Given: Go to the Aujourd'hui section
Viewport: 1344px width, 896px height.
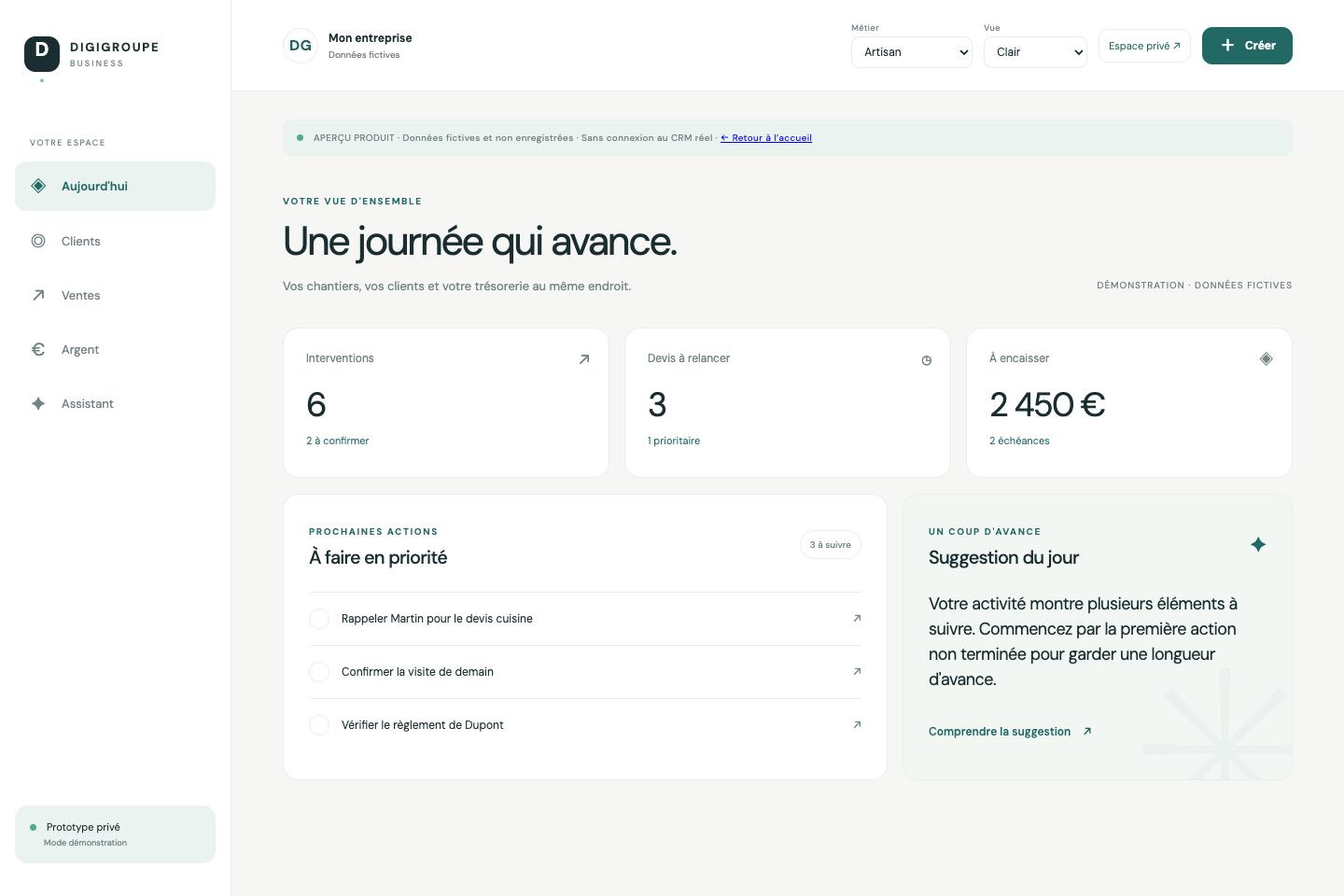Looking at the screenshot, I should pos(115,186).
